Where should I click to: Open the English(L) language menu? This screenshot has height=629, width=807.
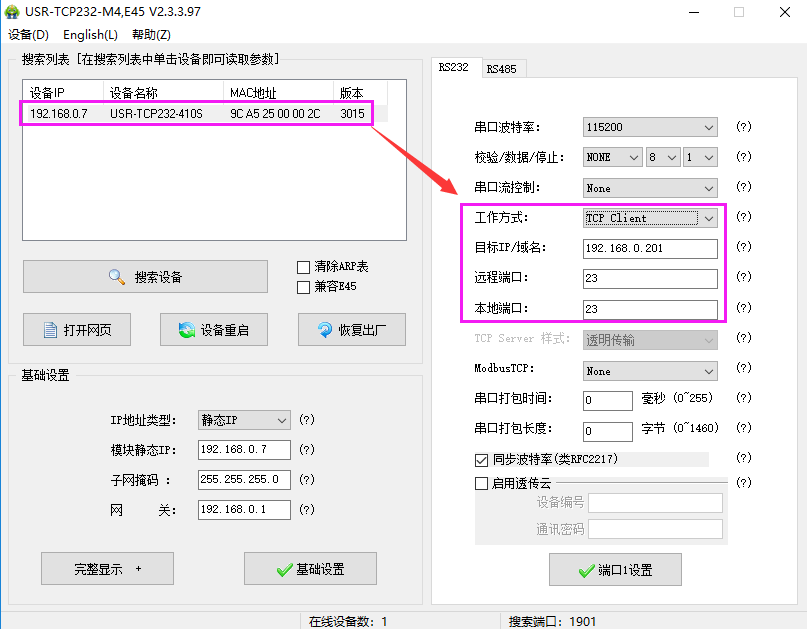click(90, 34)
